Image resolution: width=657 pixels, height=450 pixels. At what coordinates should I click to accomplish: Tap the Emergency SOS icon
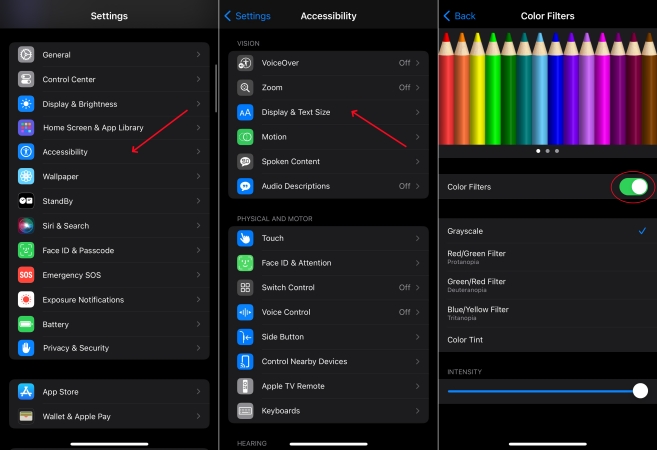pyautogui.click(x=26, y=275)
